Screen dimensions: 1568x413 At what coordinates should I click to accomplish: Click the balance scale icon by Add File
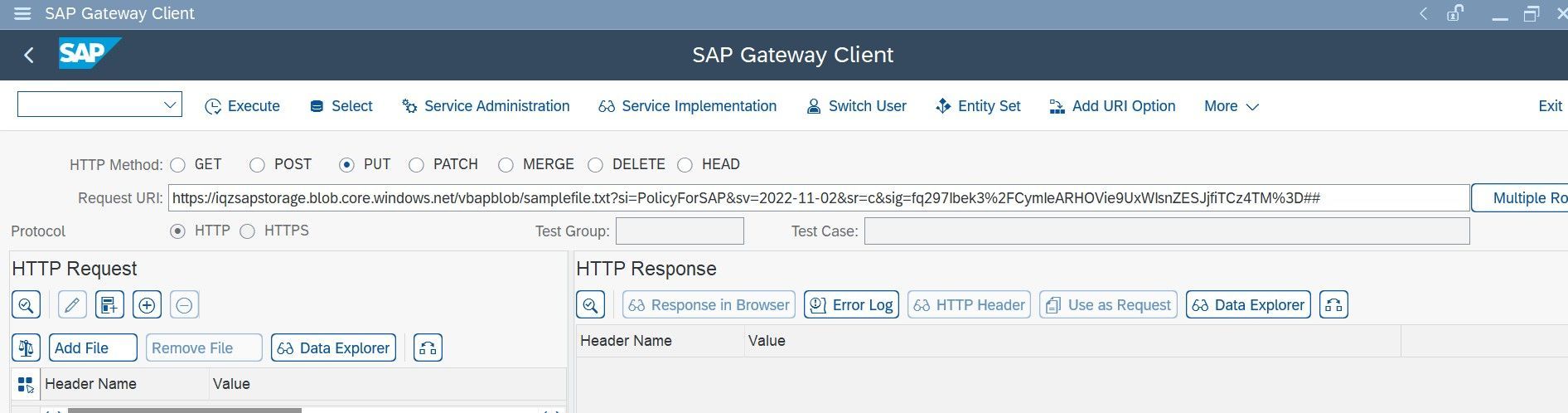[26, 348]
